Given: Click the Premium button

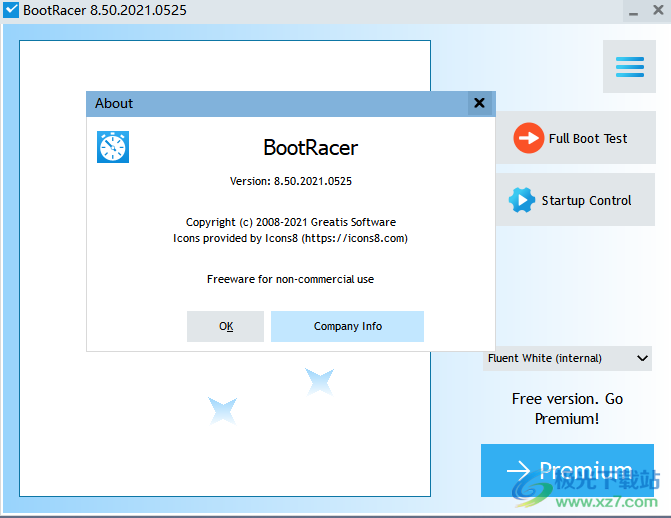Looking at the screenshot, I should coord(567,470).
